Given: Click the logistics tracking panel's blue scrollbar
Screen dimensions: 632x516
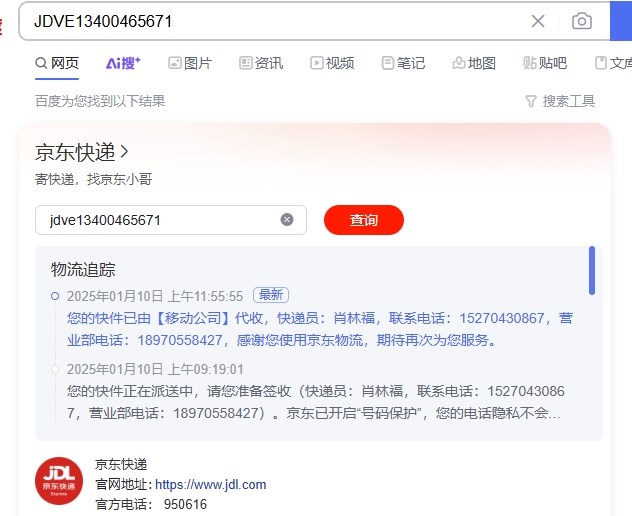Looking at the screenshot, I should 592,270.
